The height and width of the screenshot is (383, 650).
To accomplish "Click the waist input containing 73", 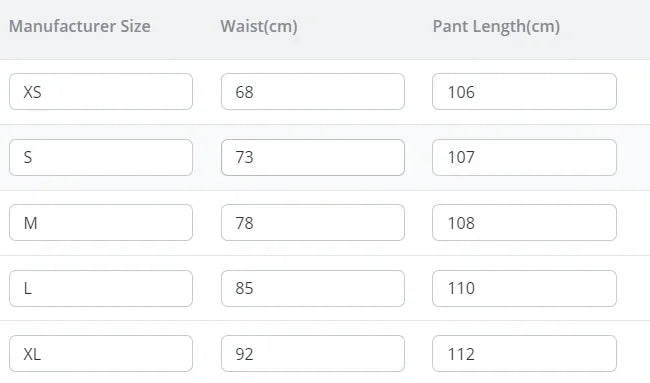I will [x=313, y=158].
